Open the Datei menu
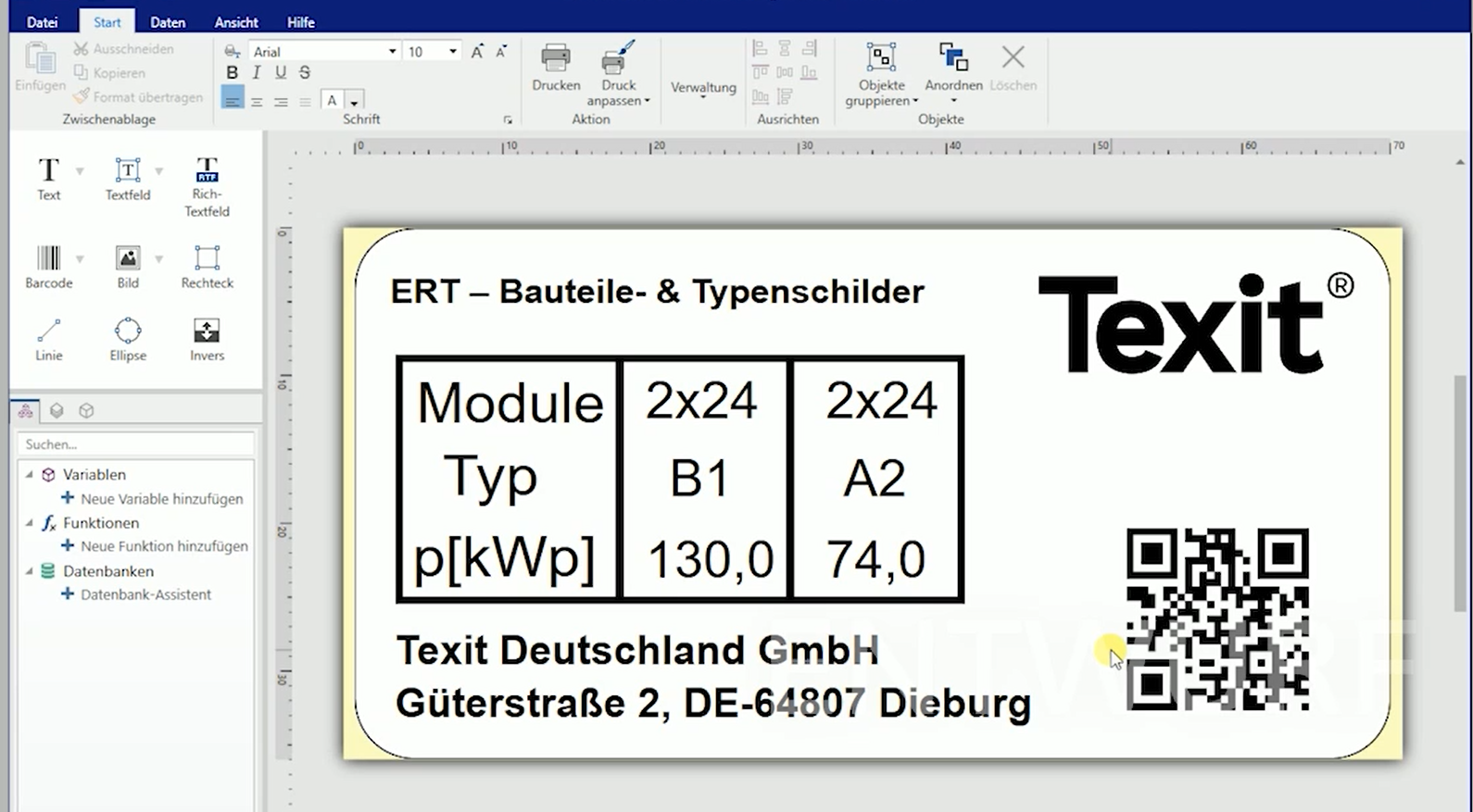The height and width of the screenshot is (812, 1473). 42,22
